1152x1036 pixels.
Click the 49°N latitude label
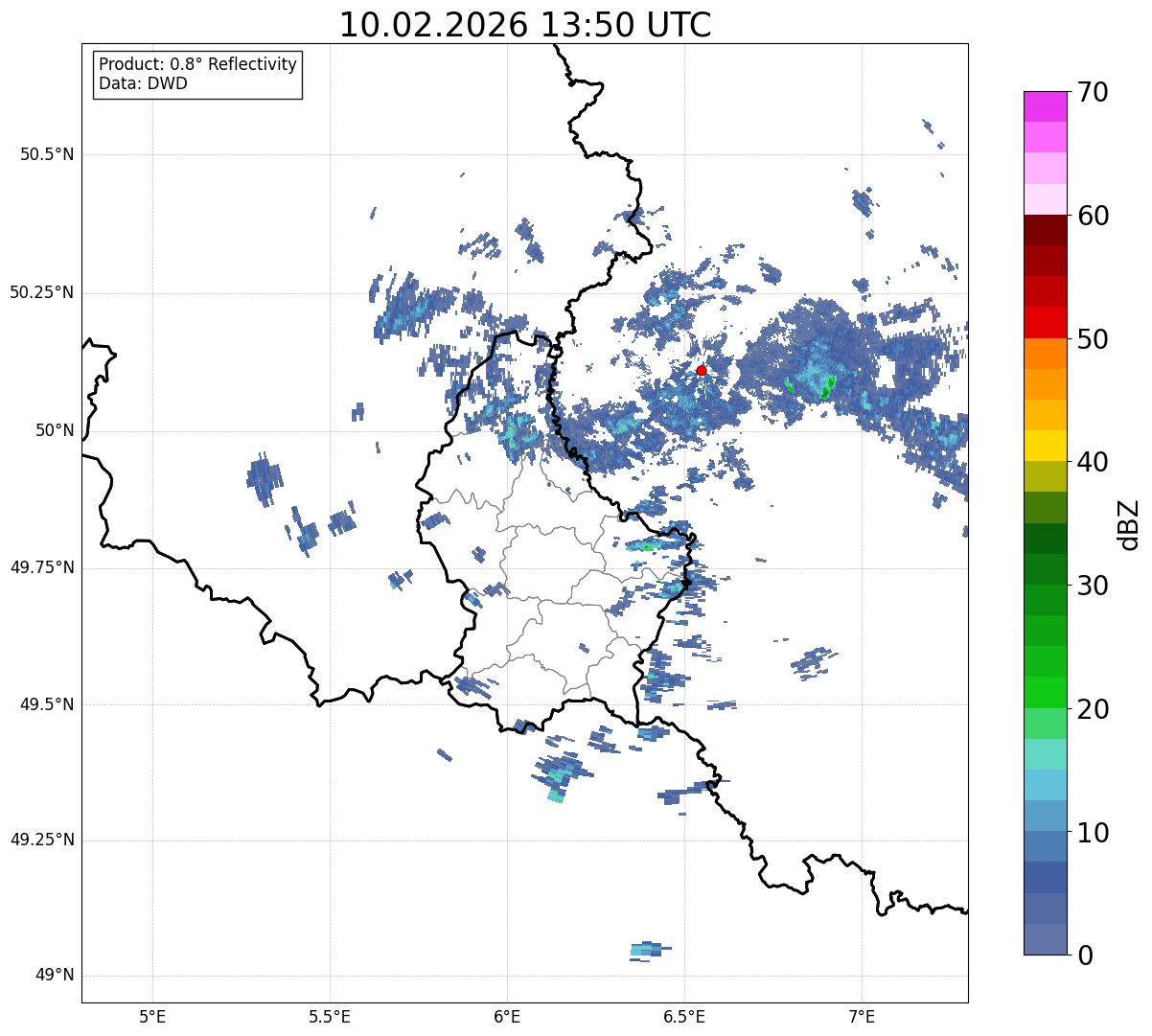pyautogui.click(x=54, y=976)
